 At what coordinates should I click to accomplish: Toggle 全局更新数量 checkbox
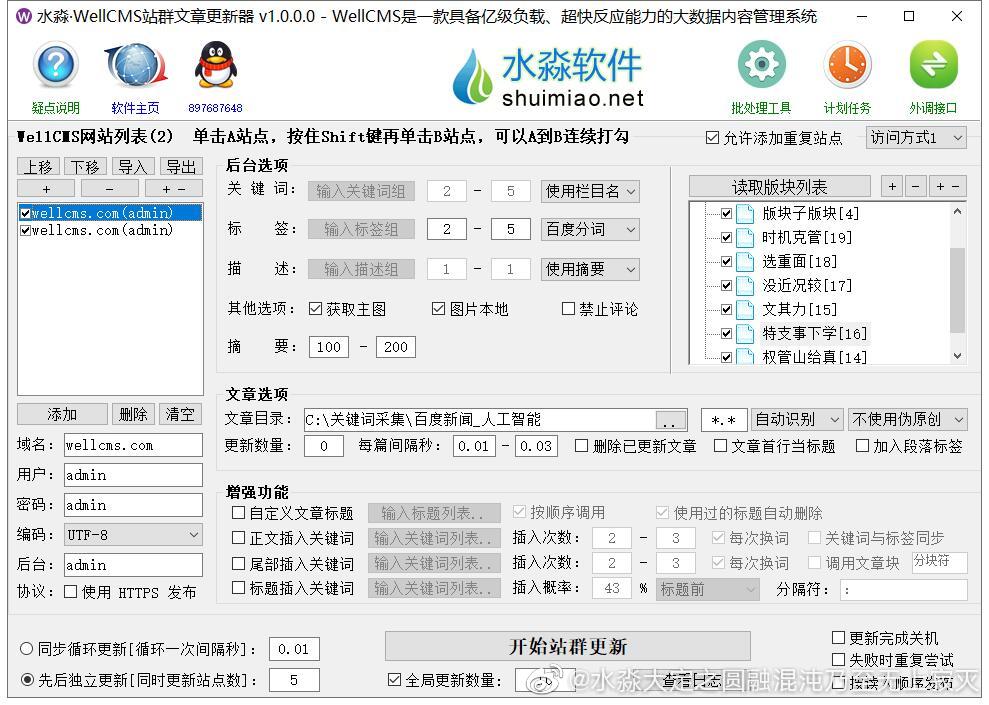click(394, 680)
